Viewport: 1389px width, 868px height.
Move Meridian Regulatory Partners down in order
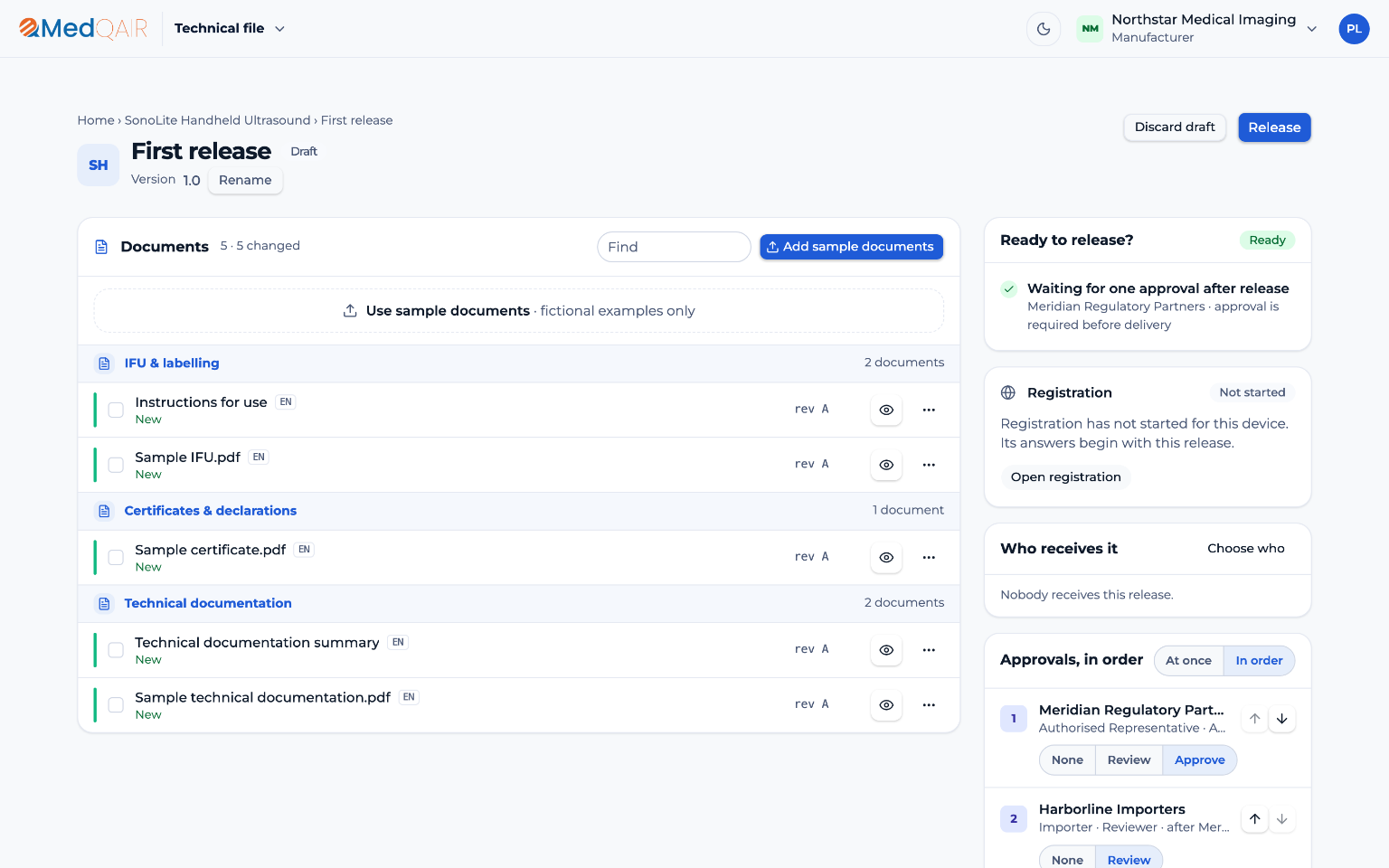click(1281, 719)
